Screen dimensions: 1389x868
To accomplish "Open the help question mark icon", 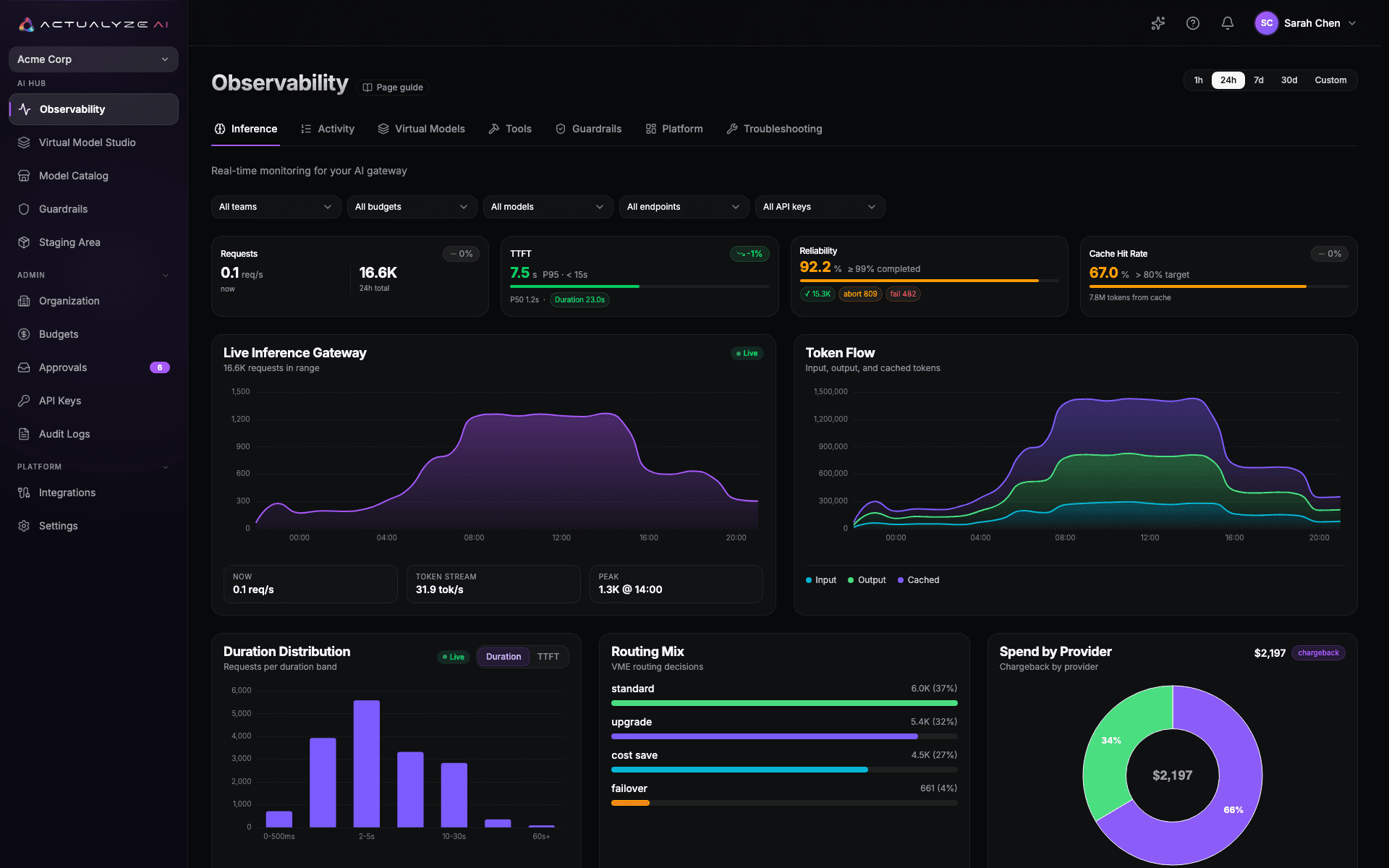I will tap(1193, 23).
